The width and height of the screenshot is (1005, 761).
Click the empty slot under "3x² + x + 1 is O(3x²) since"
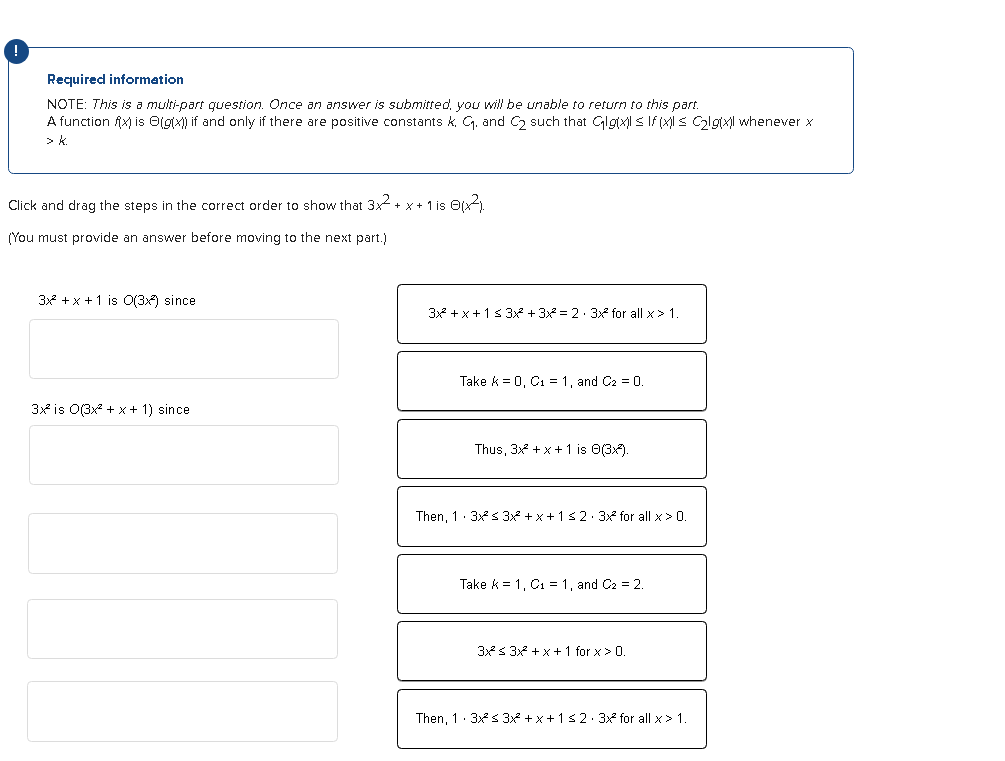[184, 349]
